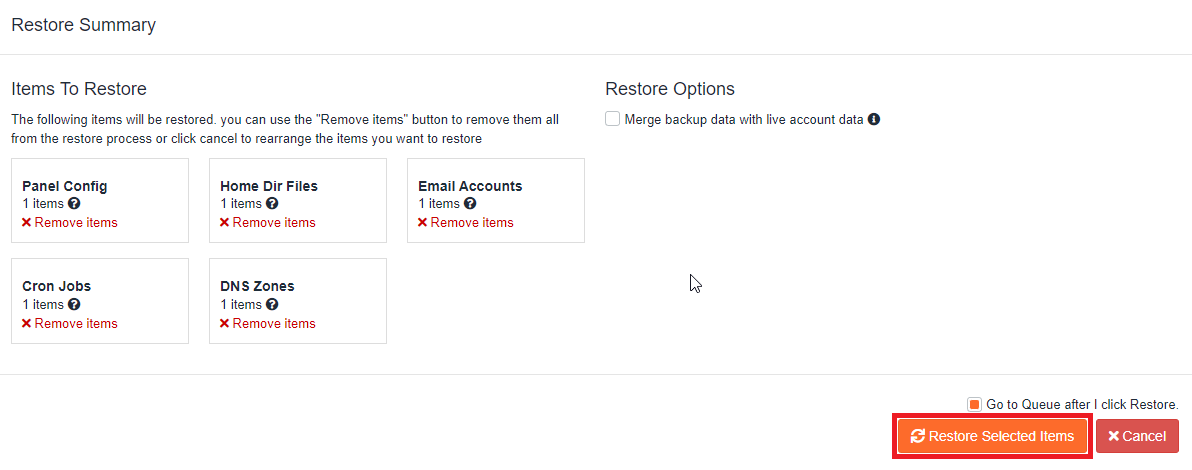Click help icon beside Email Accounts items
The width and height of the screenshot is (1192, 470).
[x=470, y=204]
